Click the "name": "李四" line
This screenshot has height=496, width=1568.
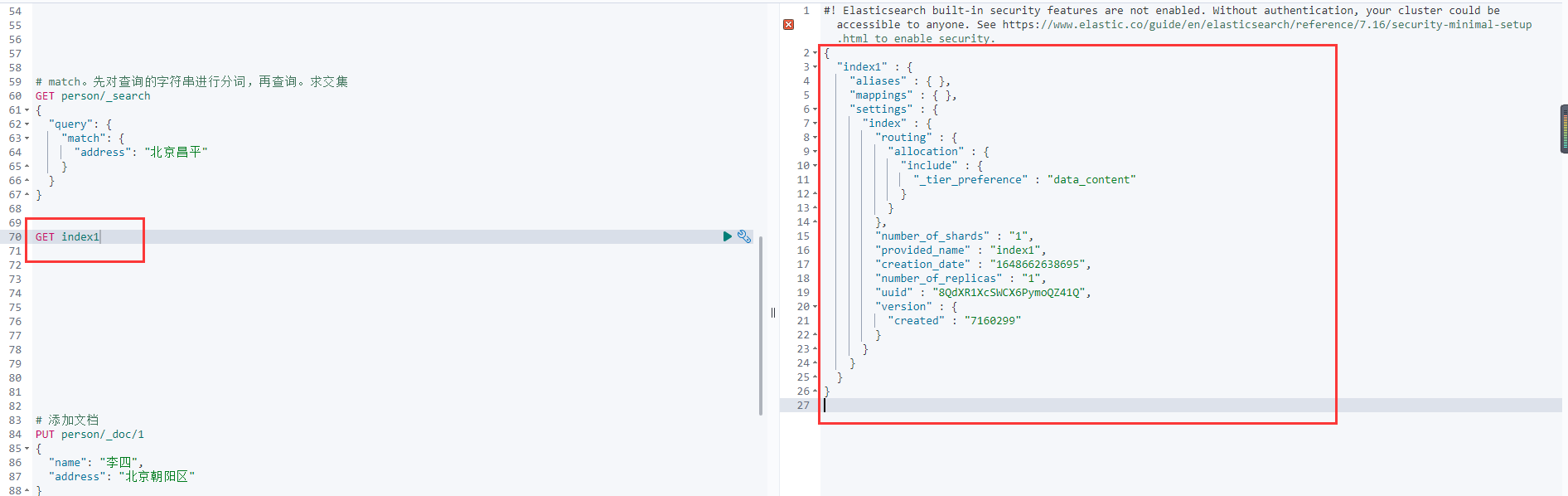click(96, 463)
